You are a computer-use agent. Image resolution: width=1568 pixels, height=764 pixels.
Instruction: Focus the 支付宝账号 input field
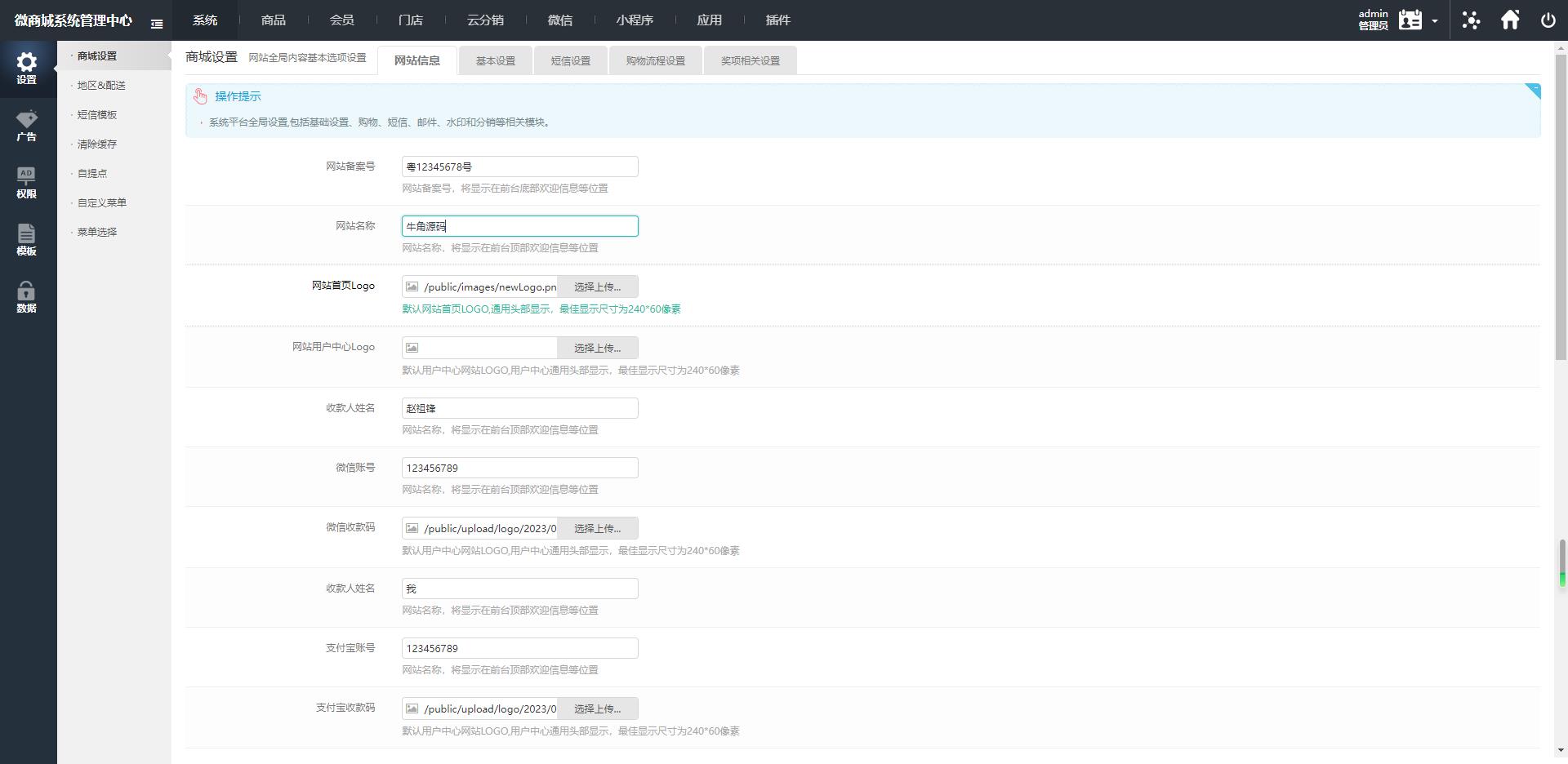[520, 648]
